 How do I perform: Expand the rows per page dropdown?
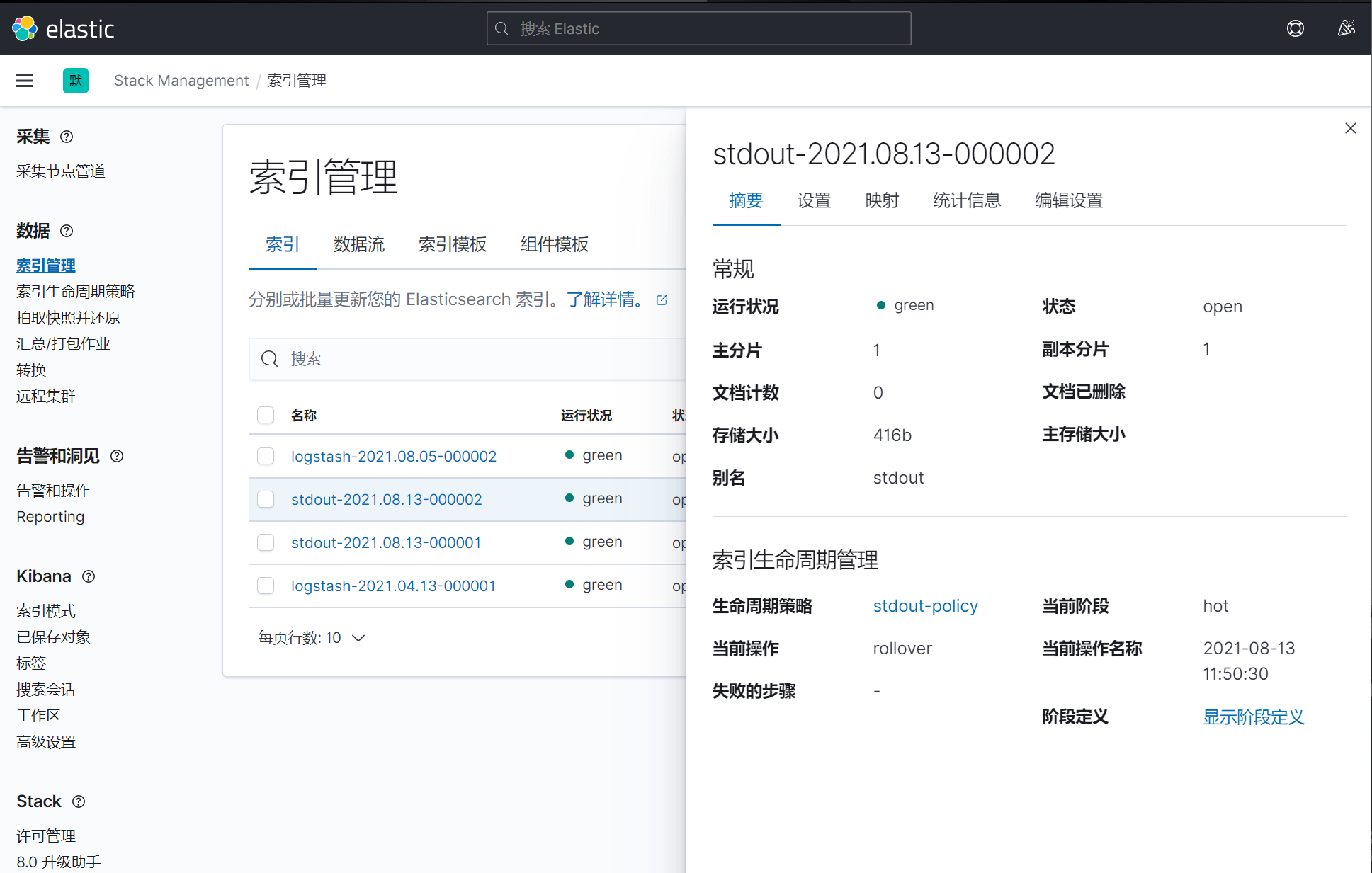coord(312,638)
